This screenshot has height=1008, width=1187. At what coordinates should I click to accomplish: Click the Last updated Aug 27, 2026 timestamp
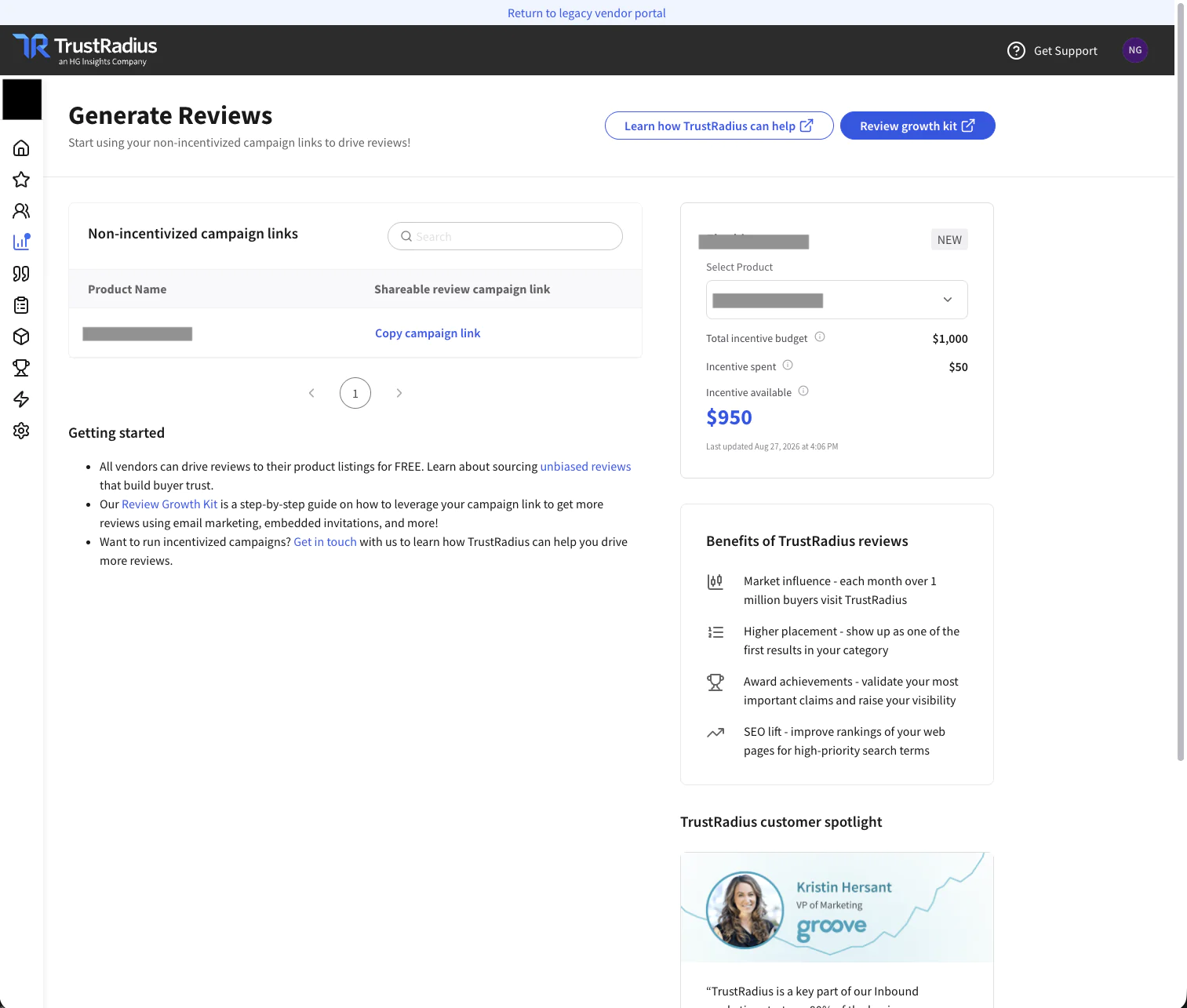coord(772,446)
